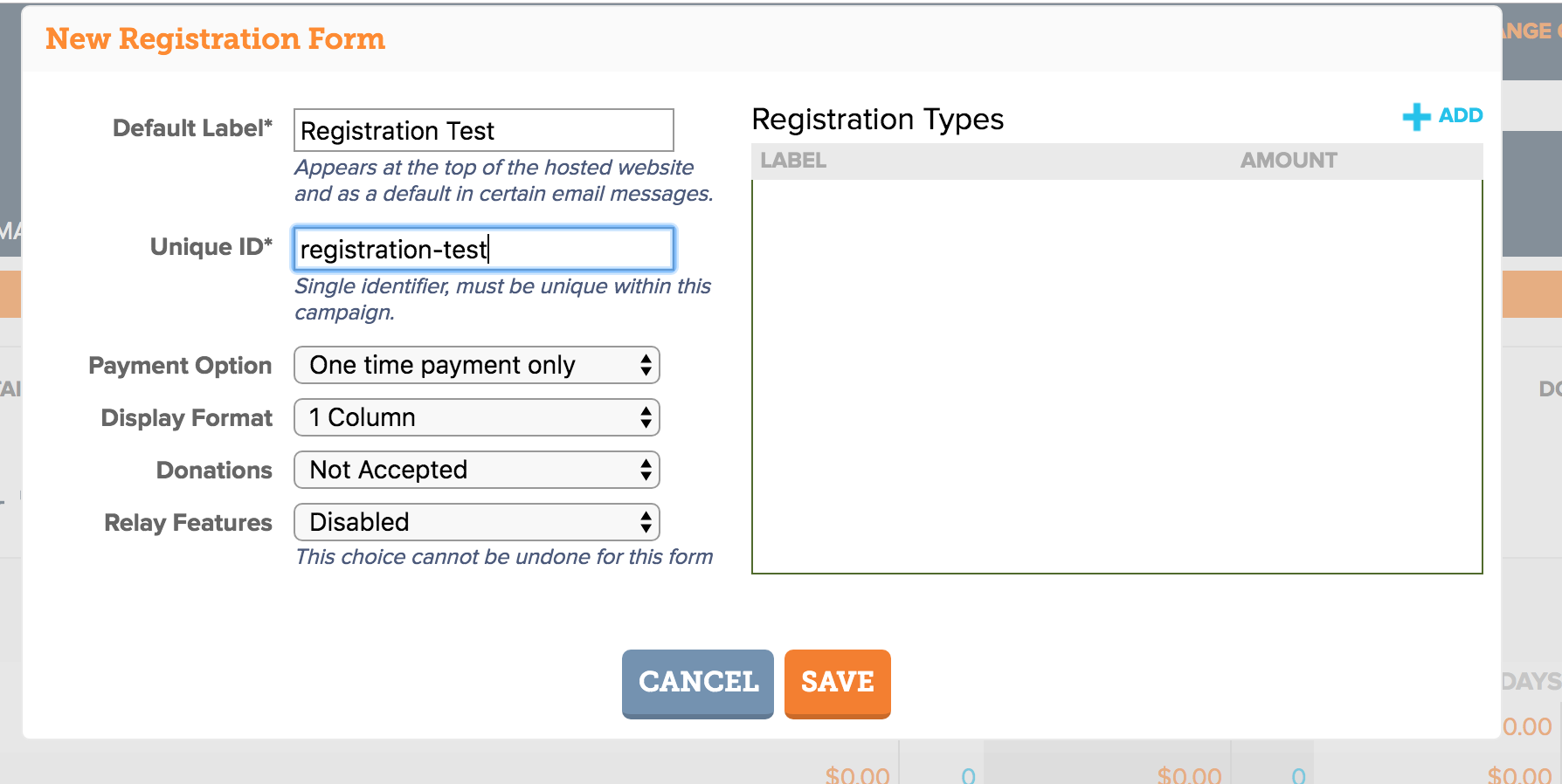1562x784 pixels.
Task: Click the Relay Features dropdown arrows
Action: coord(646,522)
